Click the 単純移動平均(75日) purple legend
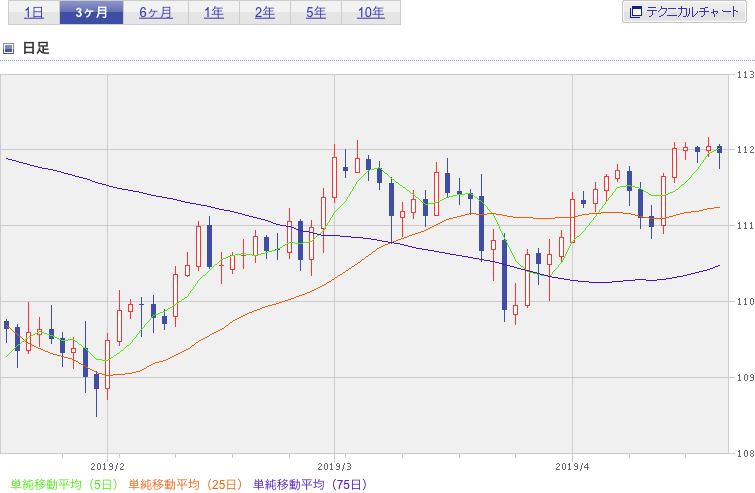755x493 pixels. click(311, 484)
